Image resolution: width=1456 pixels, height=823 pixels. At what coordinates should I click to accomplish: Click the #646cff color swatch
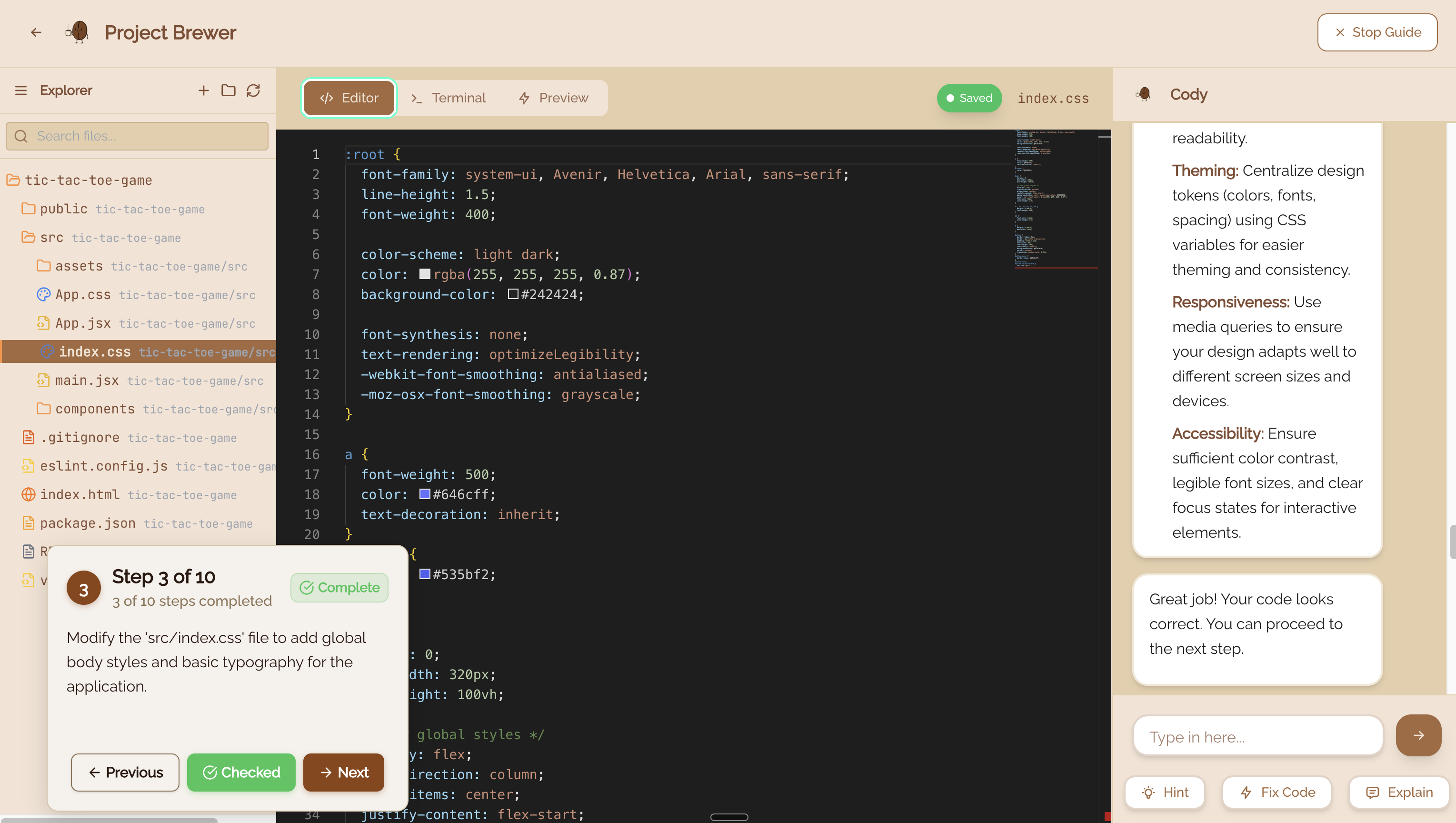(x=425, y=494)
